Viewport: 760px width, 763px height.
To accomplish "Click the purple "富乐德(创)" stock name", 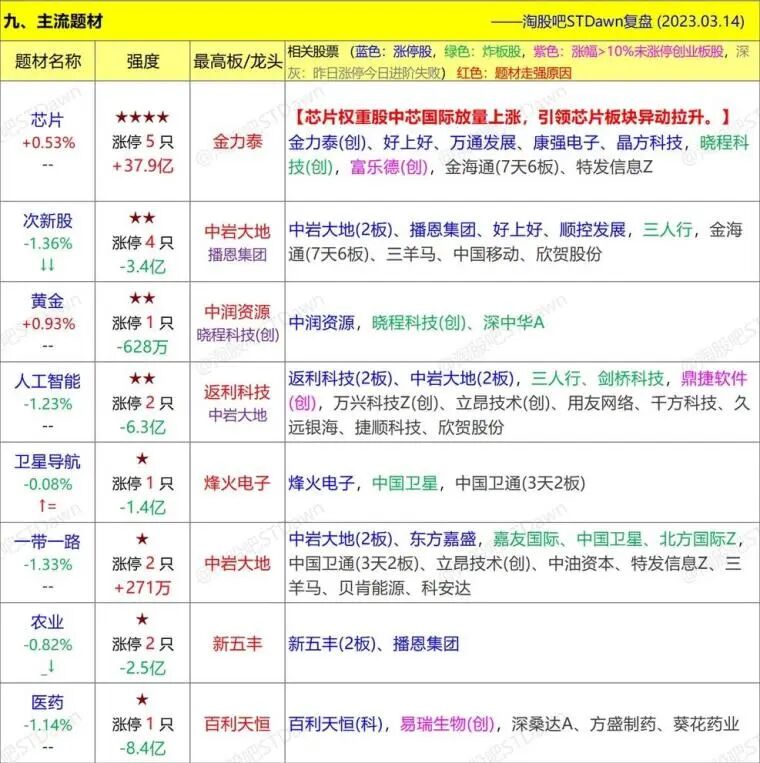I will coord(388,167).
